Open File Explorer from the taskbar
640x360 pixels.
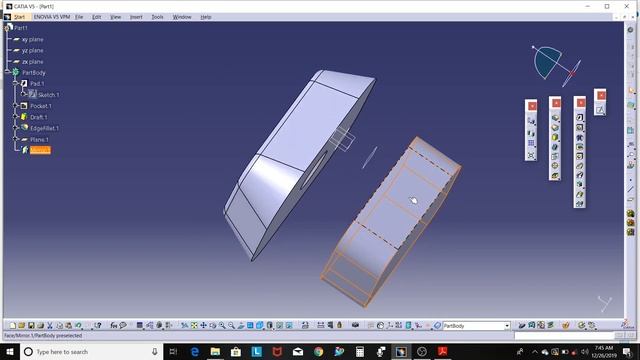215,351
